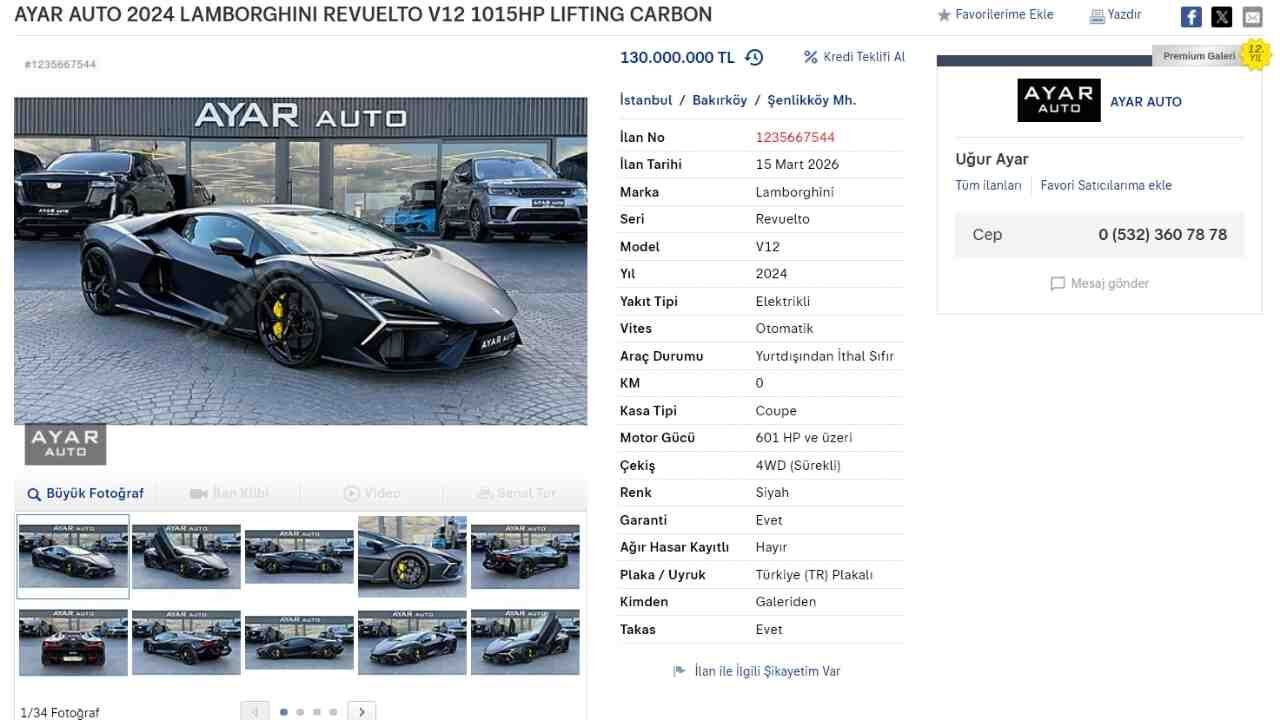Open Tüm ilanları of the seller
This screenshot has width=1280, height=720.
click(988, 185)
